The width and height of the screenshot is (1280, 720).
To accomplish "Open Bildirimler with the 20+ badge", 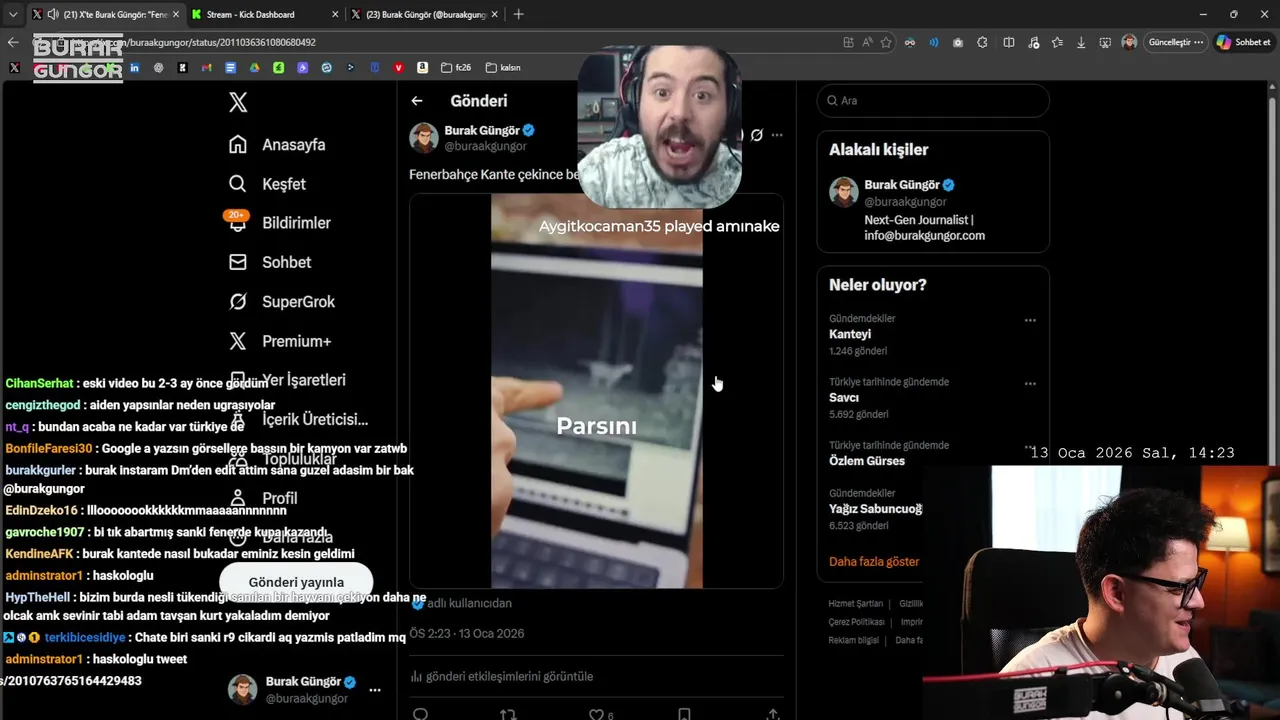I will pyautogui.click(x=279, y=223).
